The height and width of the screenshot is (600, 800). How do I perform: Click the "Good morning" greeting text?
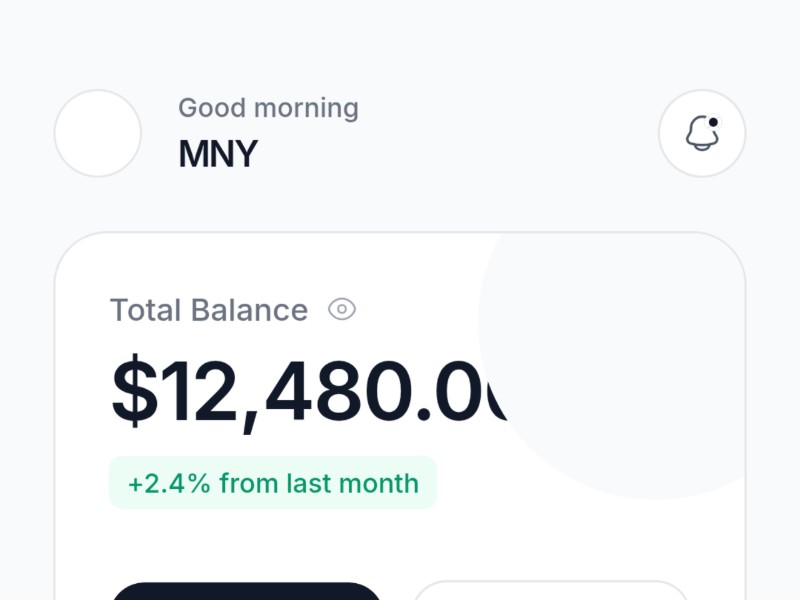268,108
